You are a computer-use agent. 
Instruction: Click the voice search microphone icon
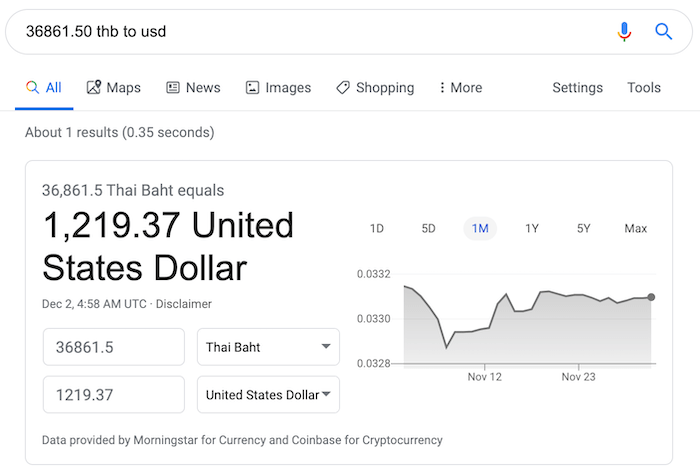pyautogui.click(x=624, y=32)
